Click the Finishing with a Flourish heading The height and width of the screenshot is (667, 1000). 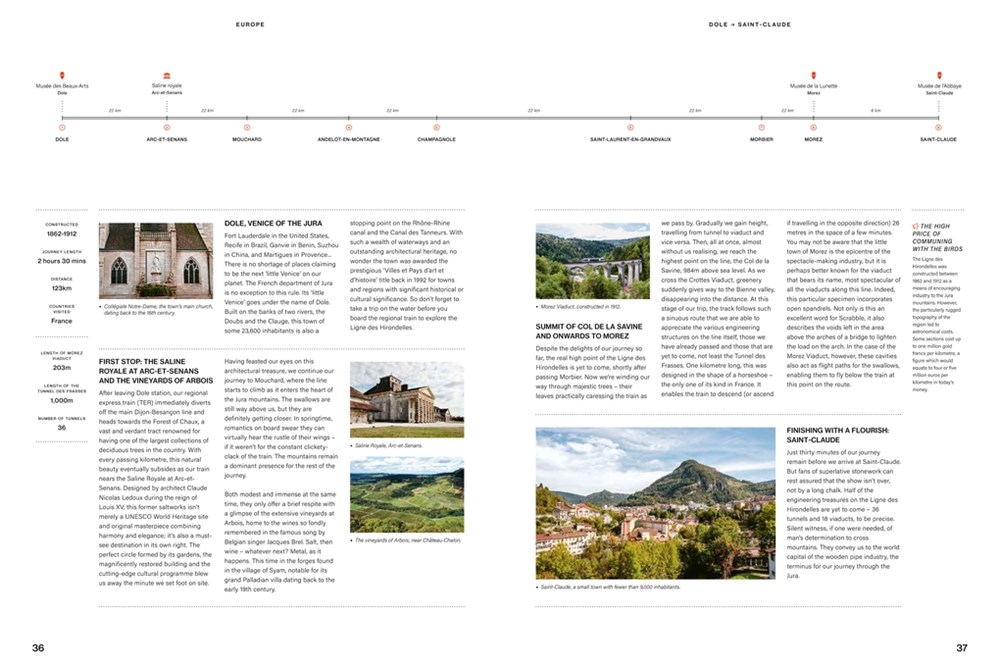coord(837,435)
